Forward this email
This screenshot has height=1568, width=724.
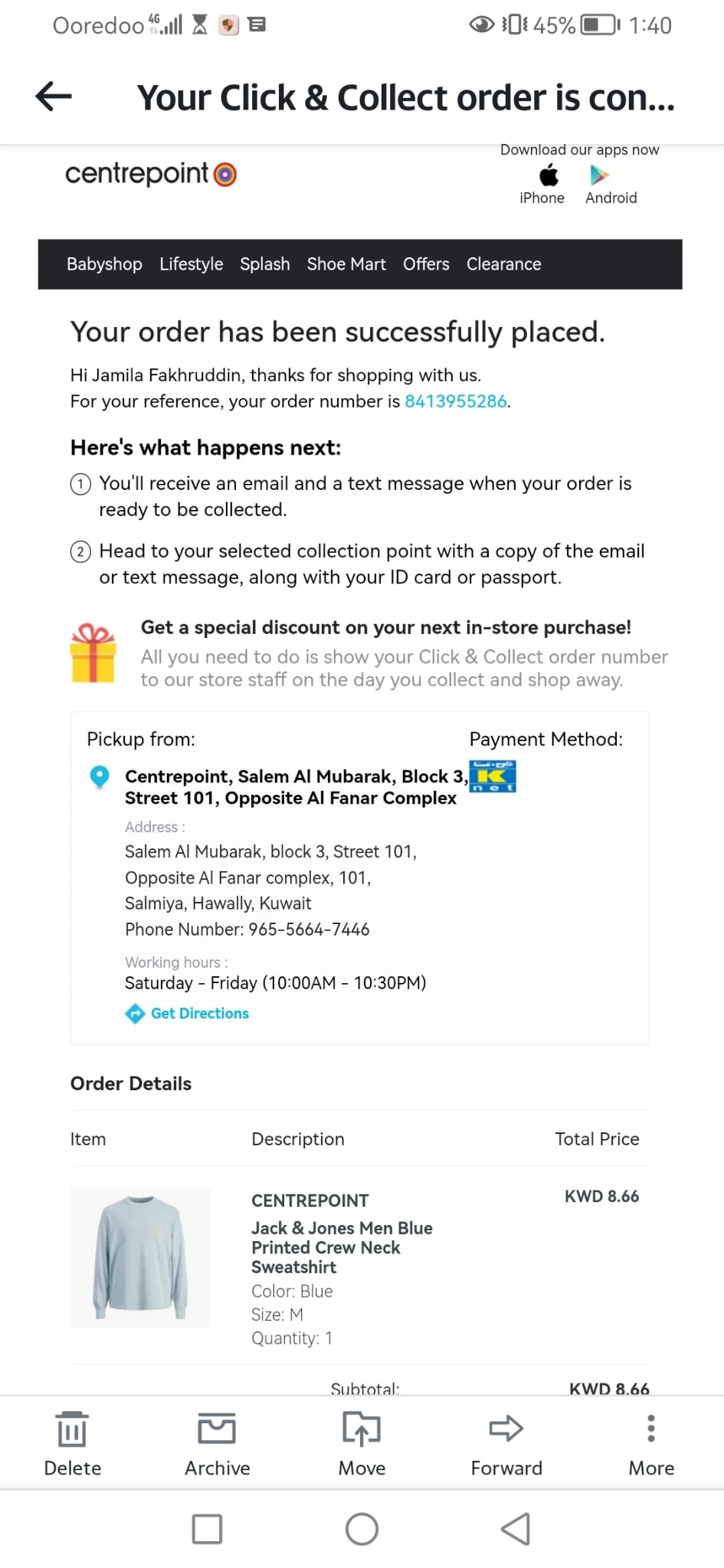(x=506, y=1429)
